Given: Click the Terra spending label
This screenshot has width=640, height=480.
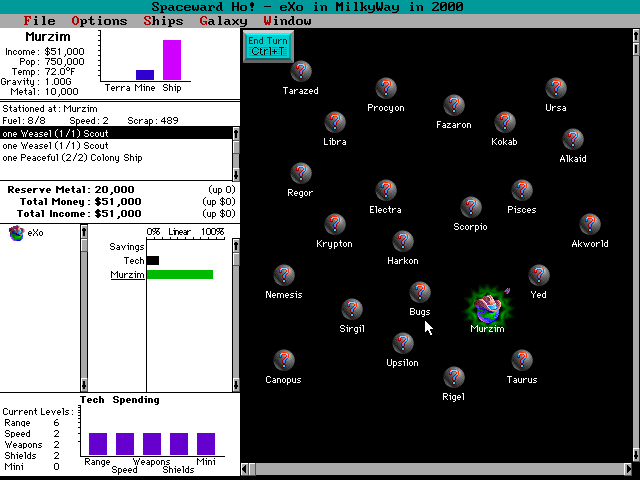Looking at the screenshot, I should [x=118, y=88].
